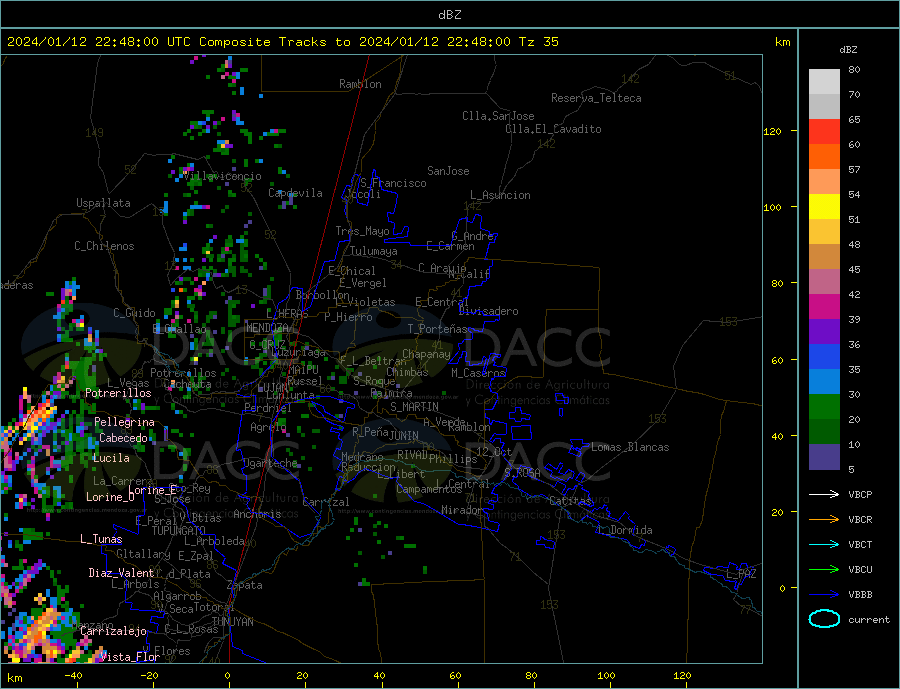
Task: Click the L_Dormida map label
Action: (x=626, y=529)
